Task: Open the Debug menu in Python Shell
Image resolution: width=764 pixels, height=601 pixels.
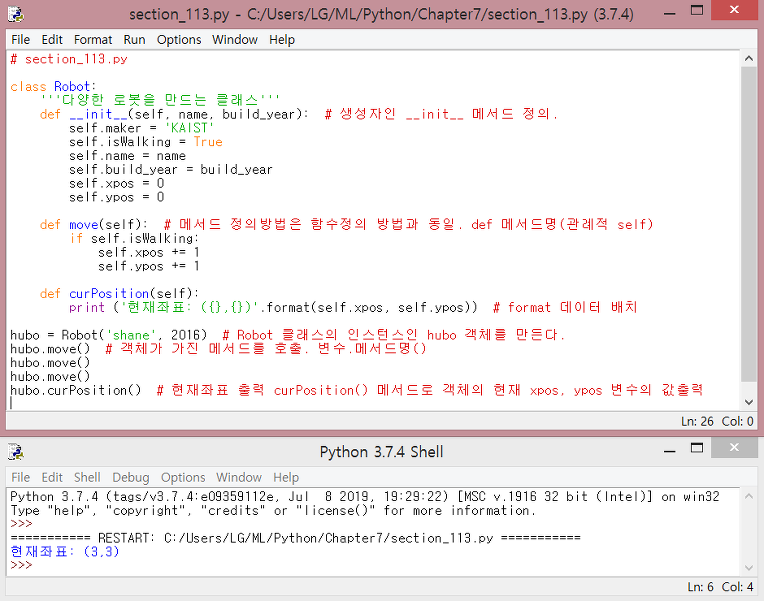Action: click(131, 477)
